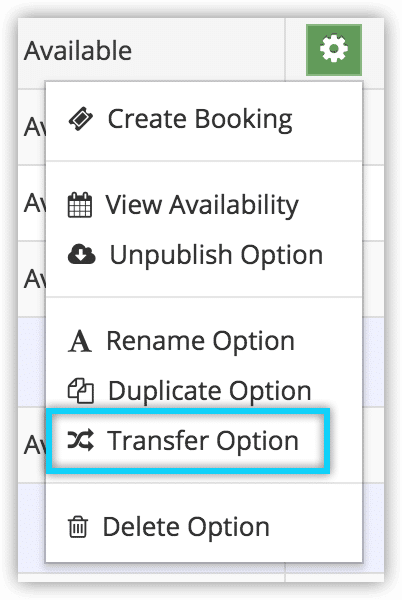Click the duplicate pages icon
This screenshot has height=600, width=402.
pos(81,391)
